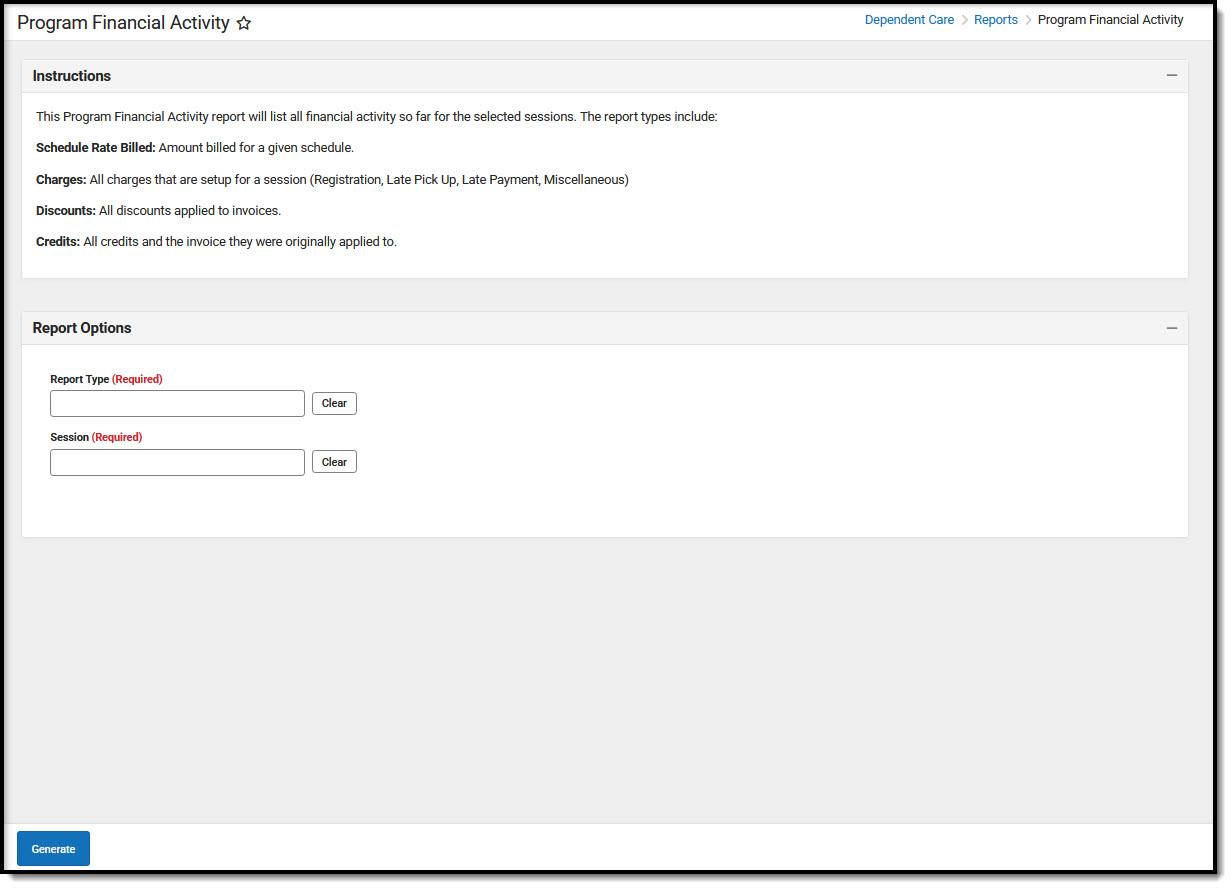Generate the Program Financial Activity report
This screenshot has height=889, width=1232.
tap(53, 848)
